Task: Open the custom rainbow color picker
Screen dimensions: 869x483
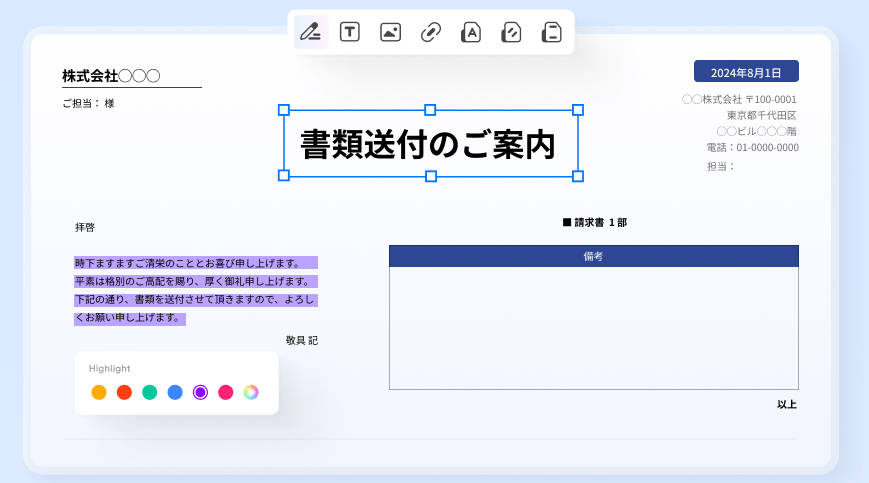Action: 251,392
